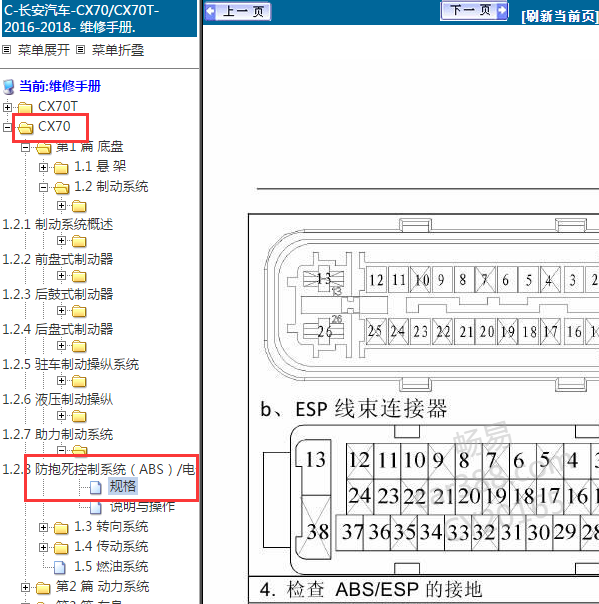The image size is (599, 604).
Task: Select 第2篇 动力系统 in the tree
Action: click(102, 587)
